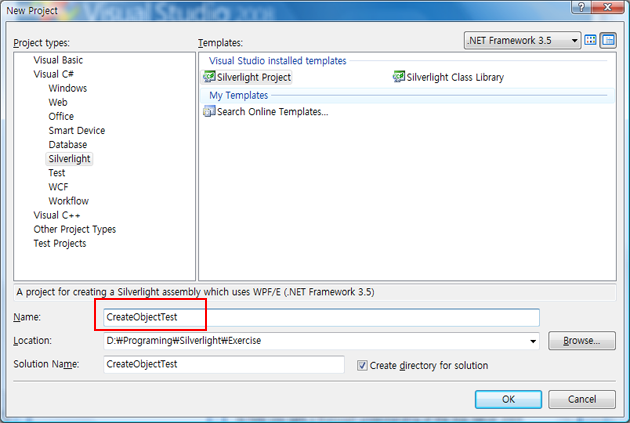Choose the WCF project type
This screenshot has width=630, height=423.
[x=58, y=187]
